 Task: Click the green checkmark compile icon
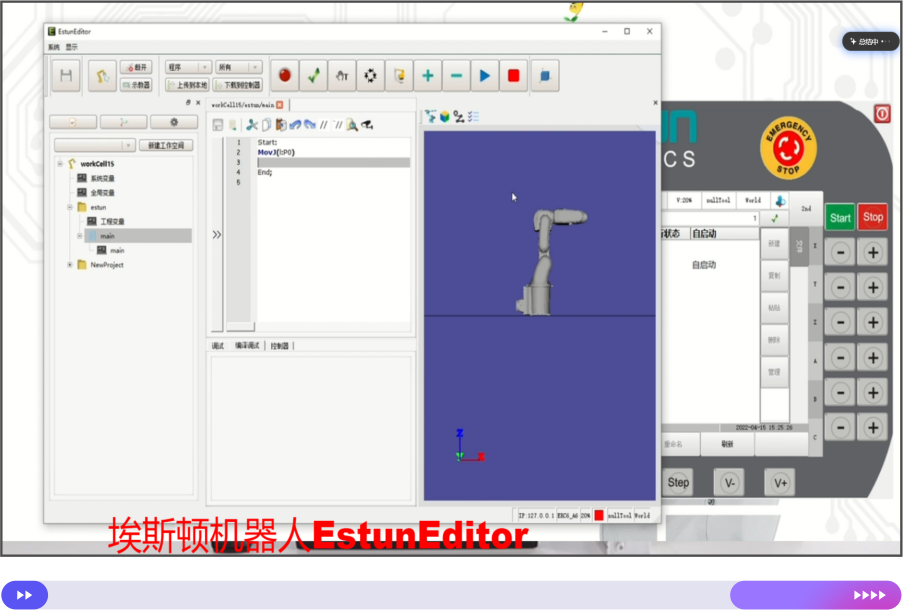313,75
